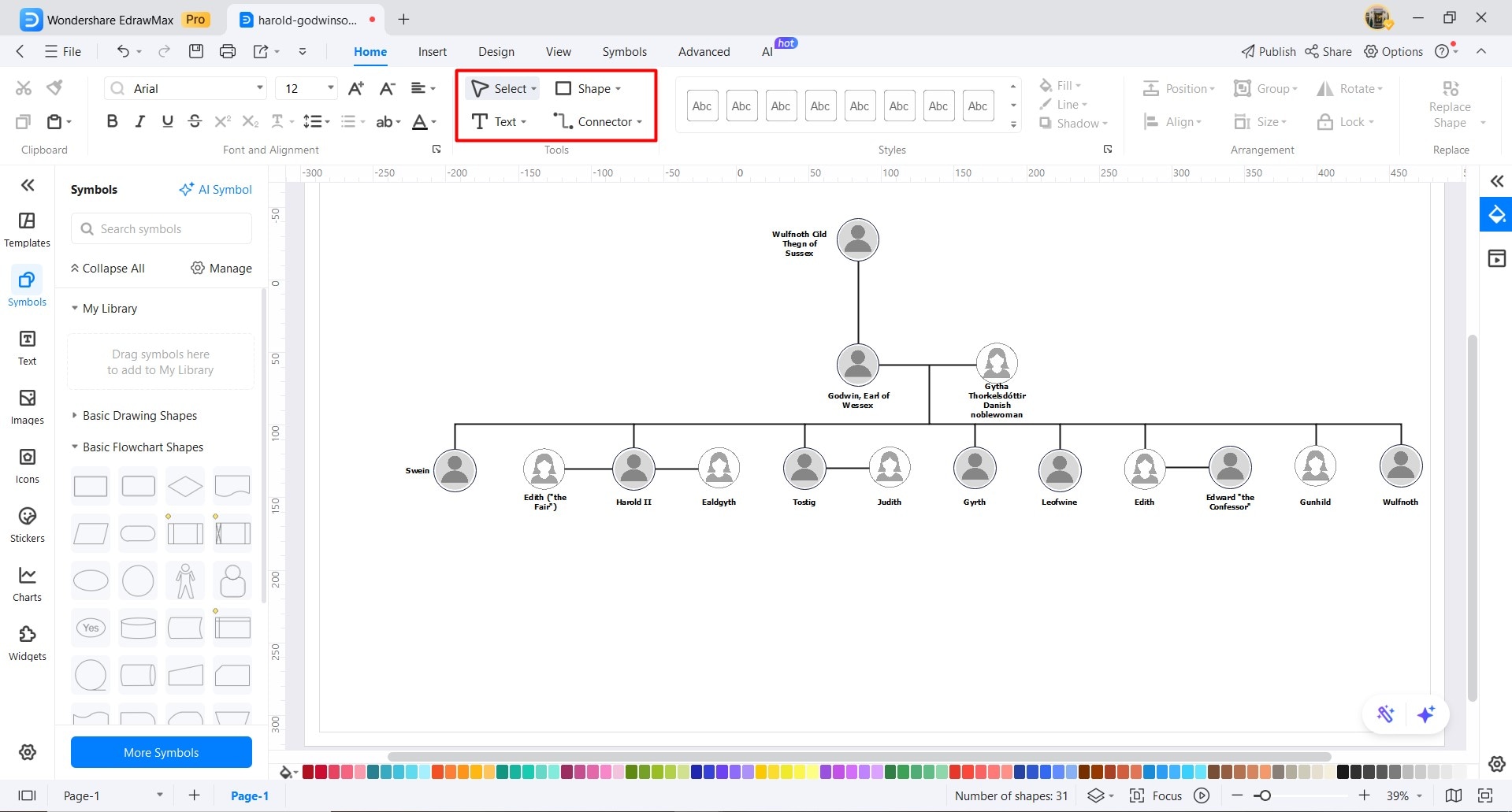1512x812 pixels.
Task: Open the Design ribbon tab
Action: click(x=496, y=51)
